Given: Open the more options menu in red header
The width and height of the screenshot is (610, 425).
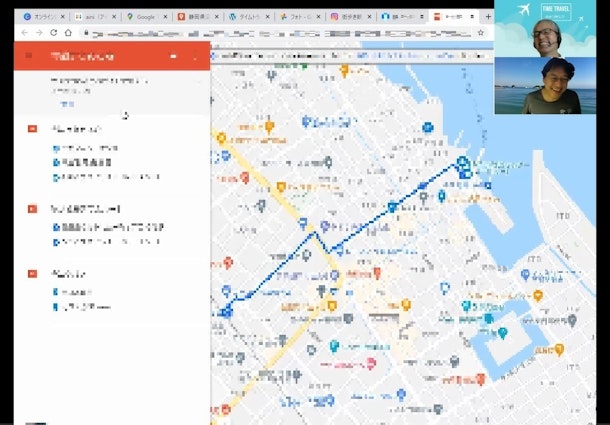Looking at the screenshot, I should (x=195, y=57).
